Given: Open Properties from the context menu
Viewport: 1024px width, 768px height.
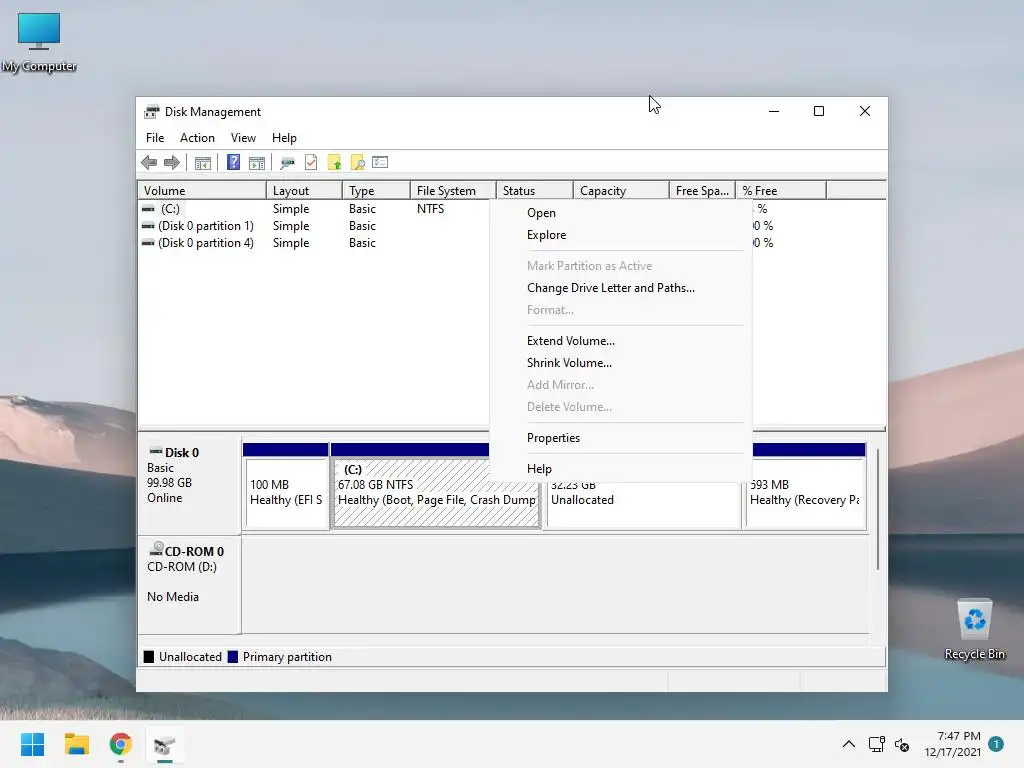Looking at the screenshot, I should click(x=620, y=438).
